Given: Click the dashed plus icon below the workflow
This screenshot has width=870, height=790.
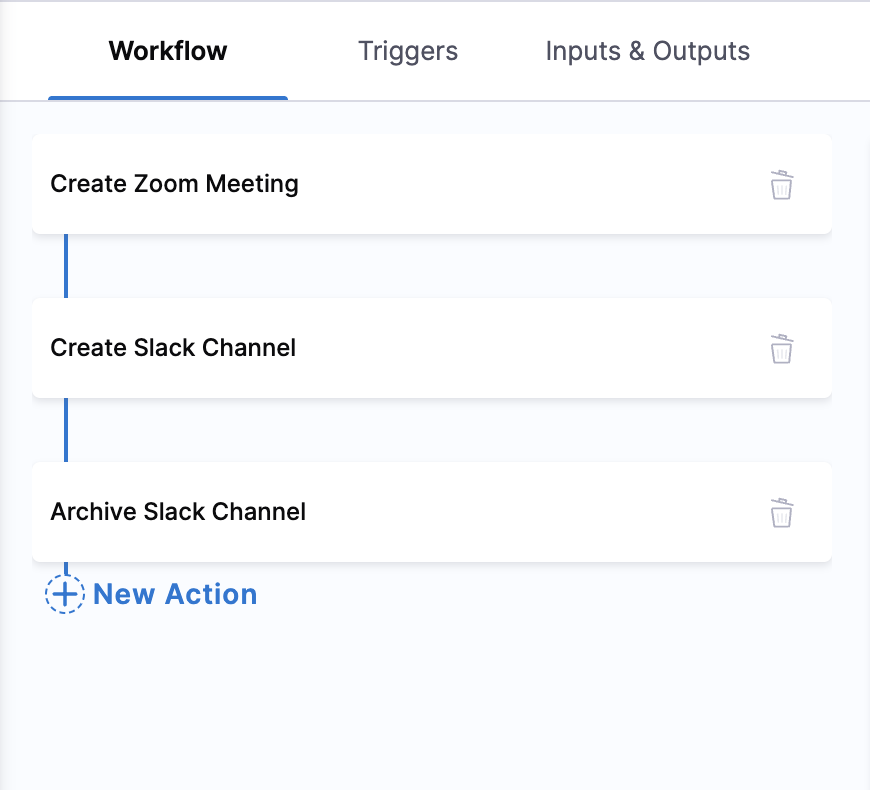Looking at the screenshot, I should [64, 594].
